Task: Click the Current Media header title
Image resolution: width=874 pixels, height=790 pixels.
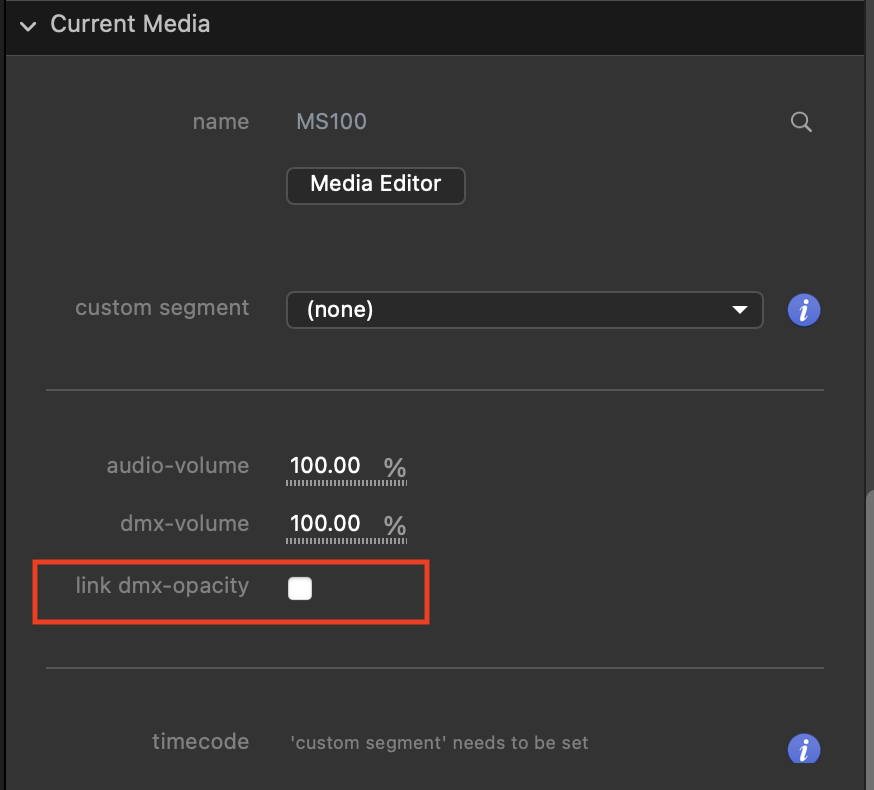Action: click(130, 24)
